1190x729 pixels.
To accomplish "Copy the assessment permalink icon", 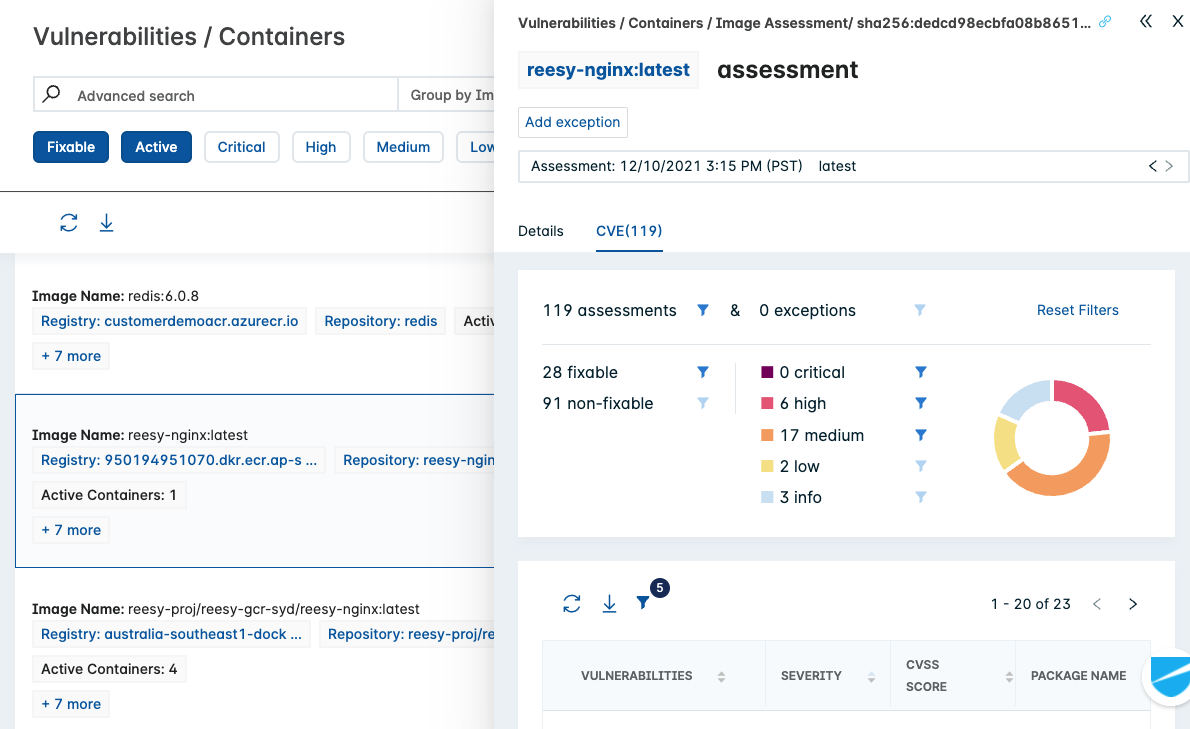I will pos(1105,22).
